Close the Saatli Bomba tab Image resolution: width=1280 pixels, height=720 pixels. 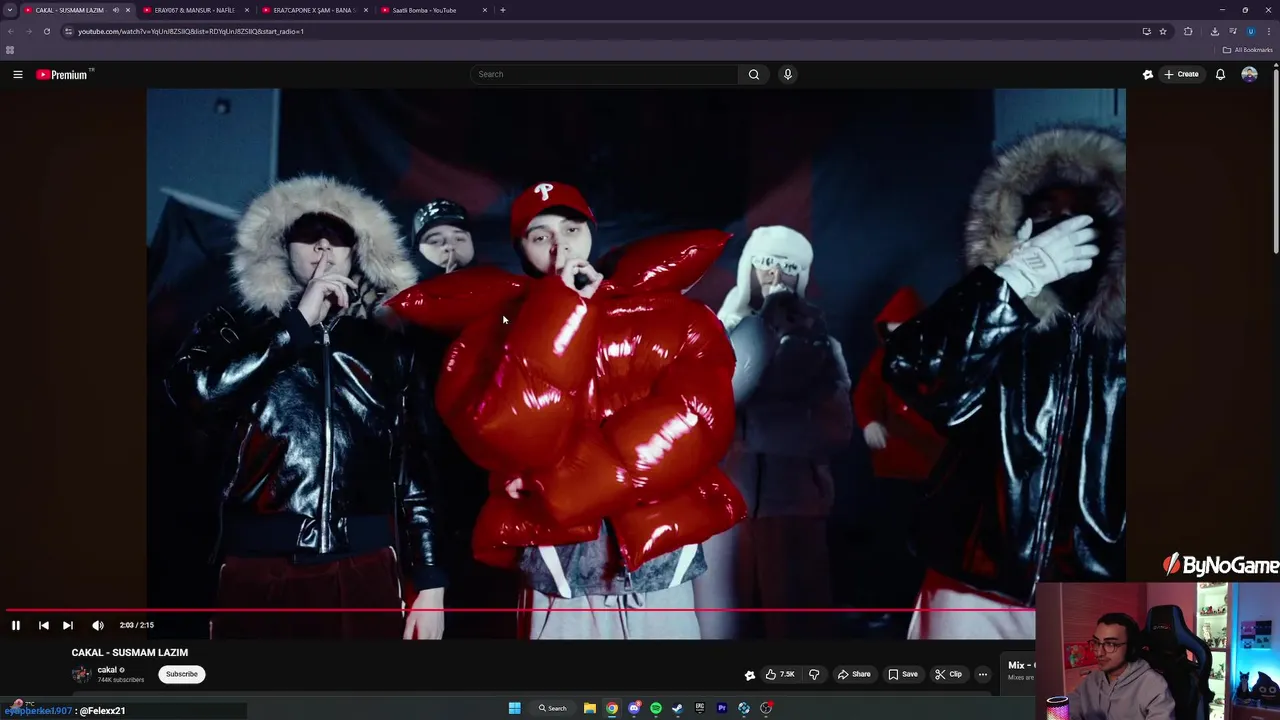485,10
